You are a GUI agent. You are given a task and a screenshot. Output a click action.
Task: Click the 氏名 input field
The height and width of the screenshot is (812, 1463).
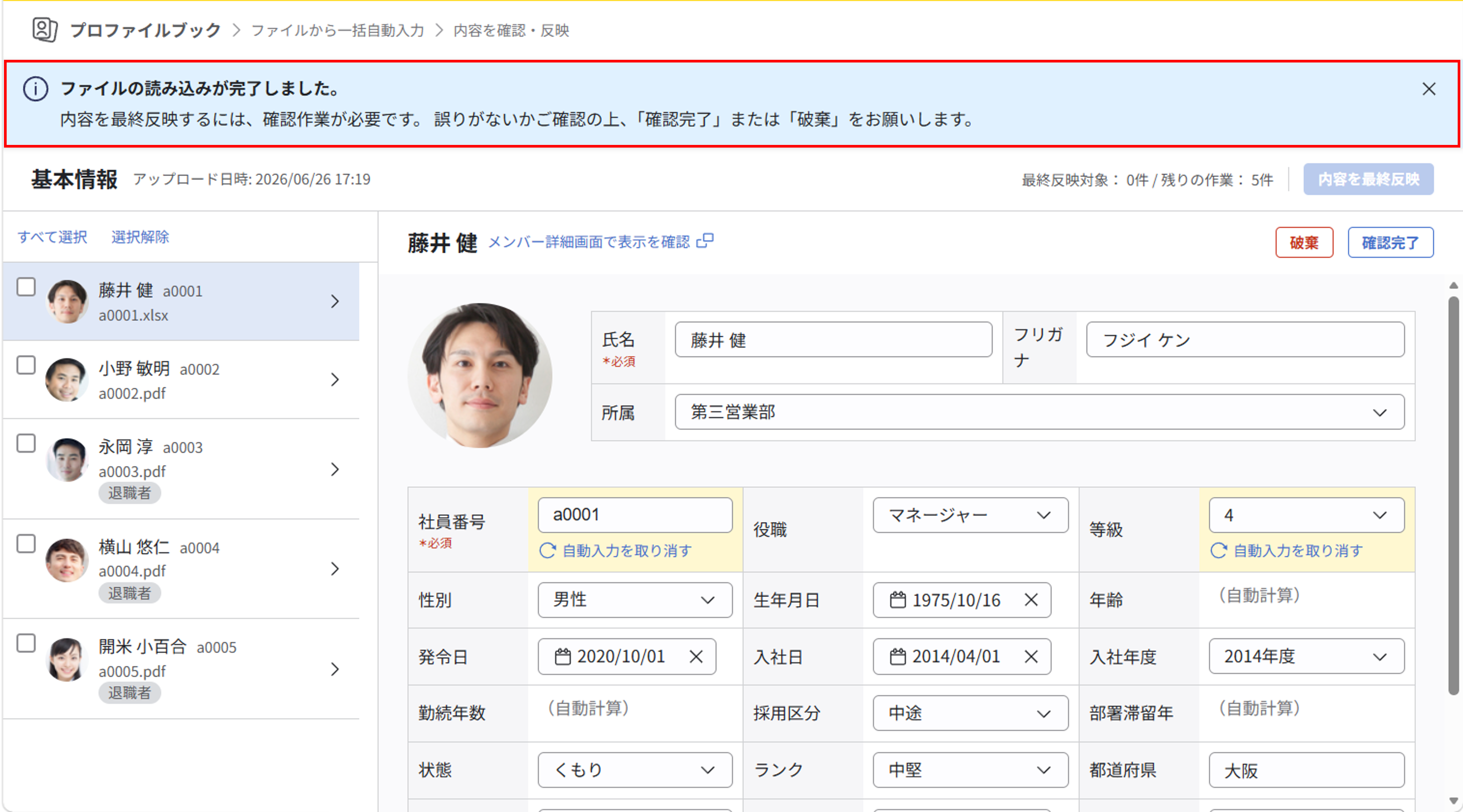coord(833,340)
